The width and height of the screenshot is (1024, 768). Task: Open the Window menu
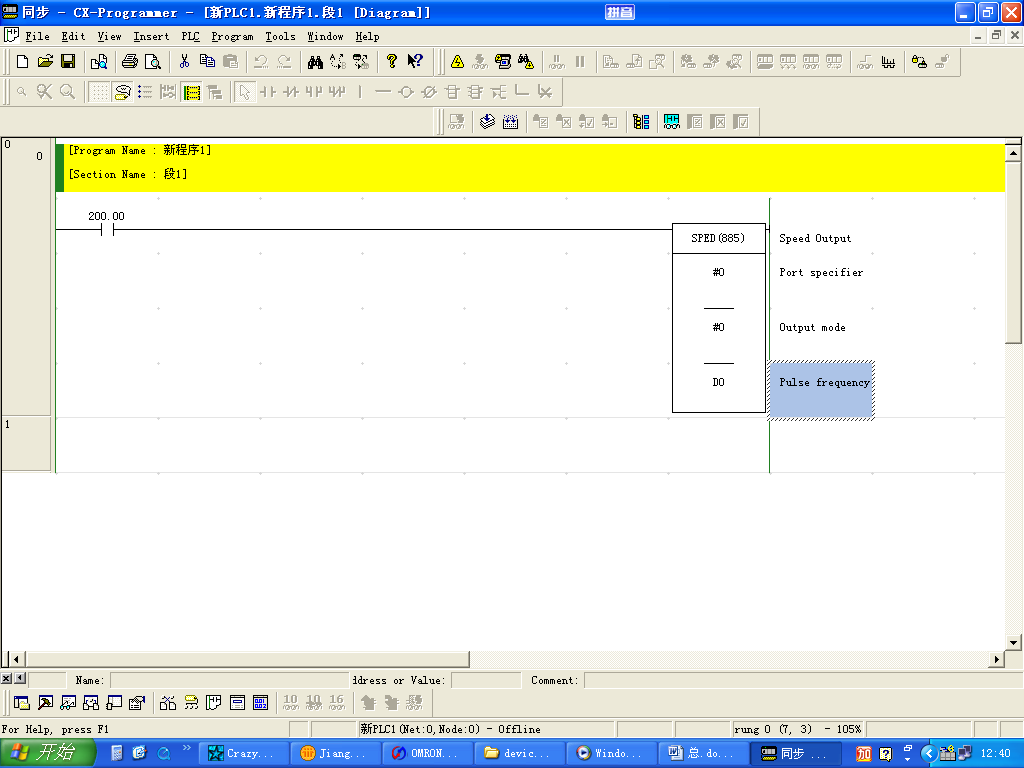click(325, 37)
